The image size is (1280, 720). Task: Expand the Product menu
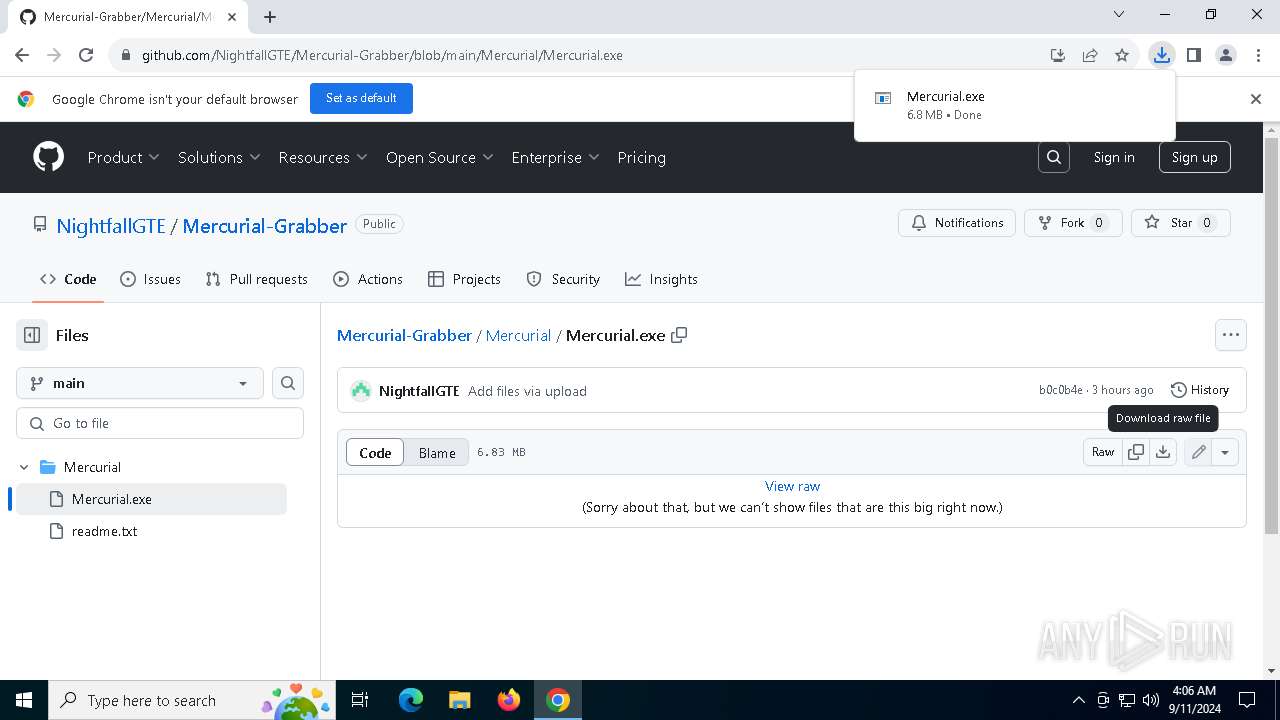[124, 157]
